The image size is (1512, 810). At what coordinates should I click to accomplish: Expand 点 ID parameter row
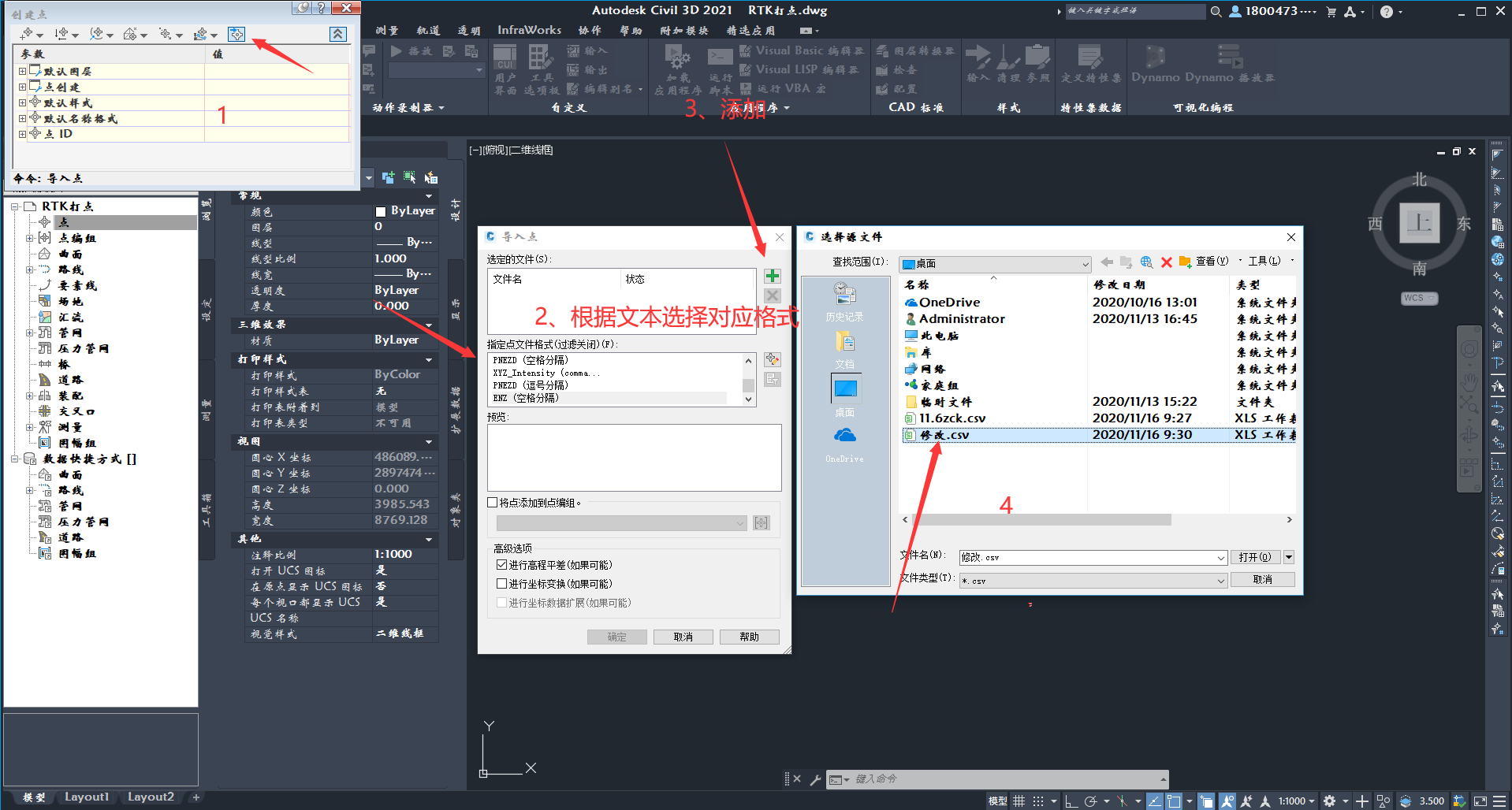pyautogui.click(x=22, y=134)
